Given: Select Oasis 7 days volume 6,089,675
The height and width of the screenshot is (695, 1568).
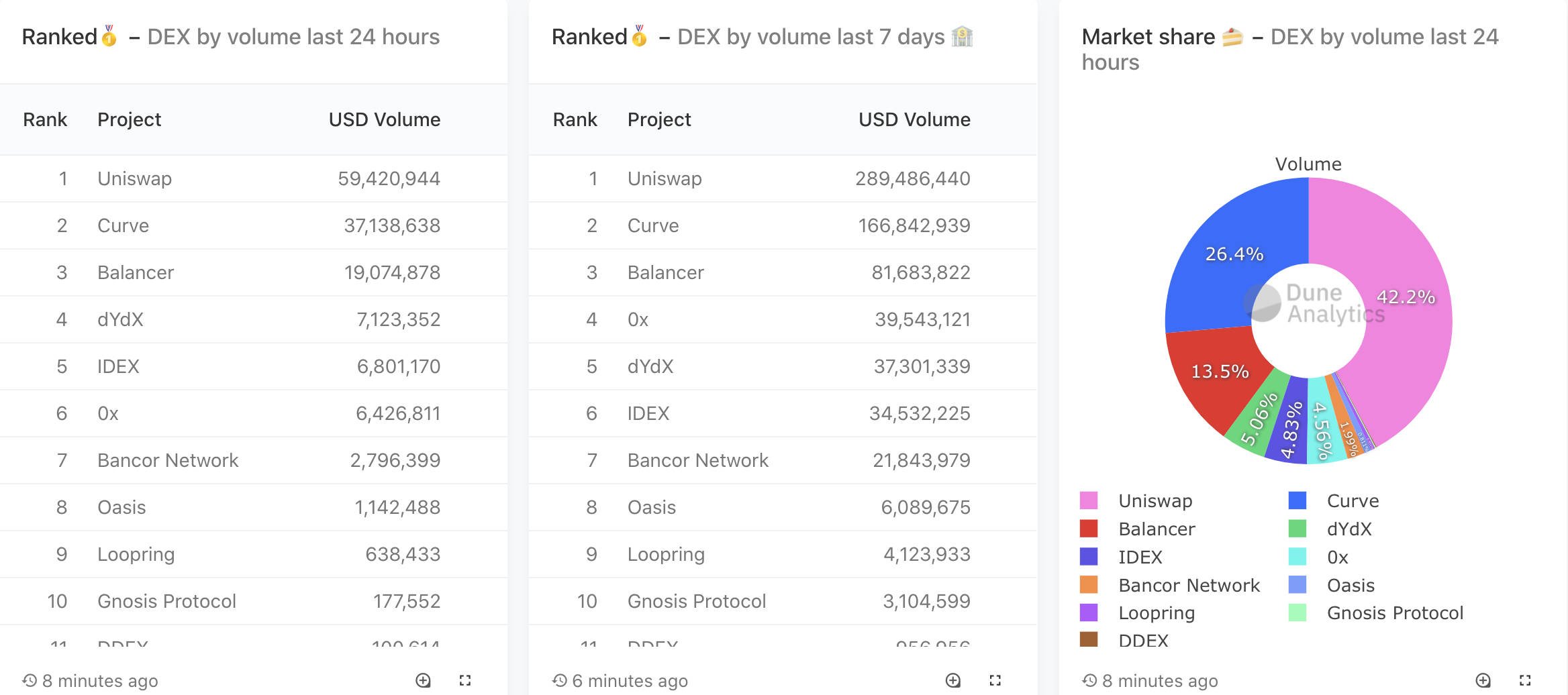Looking at the screenshot, I should 926,507.
